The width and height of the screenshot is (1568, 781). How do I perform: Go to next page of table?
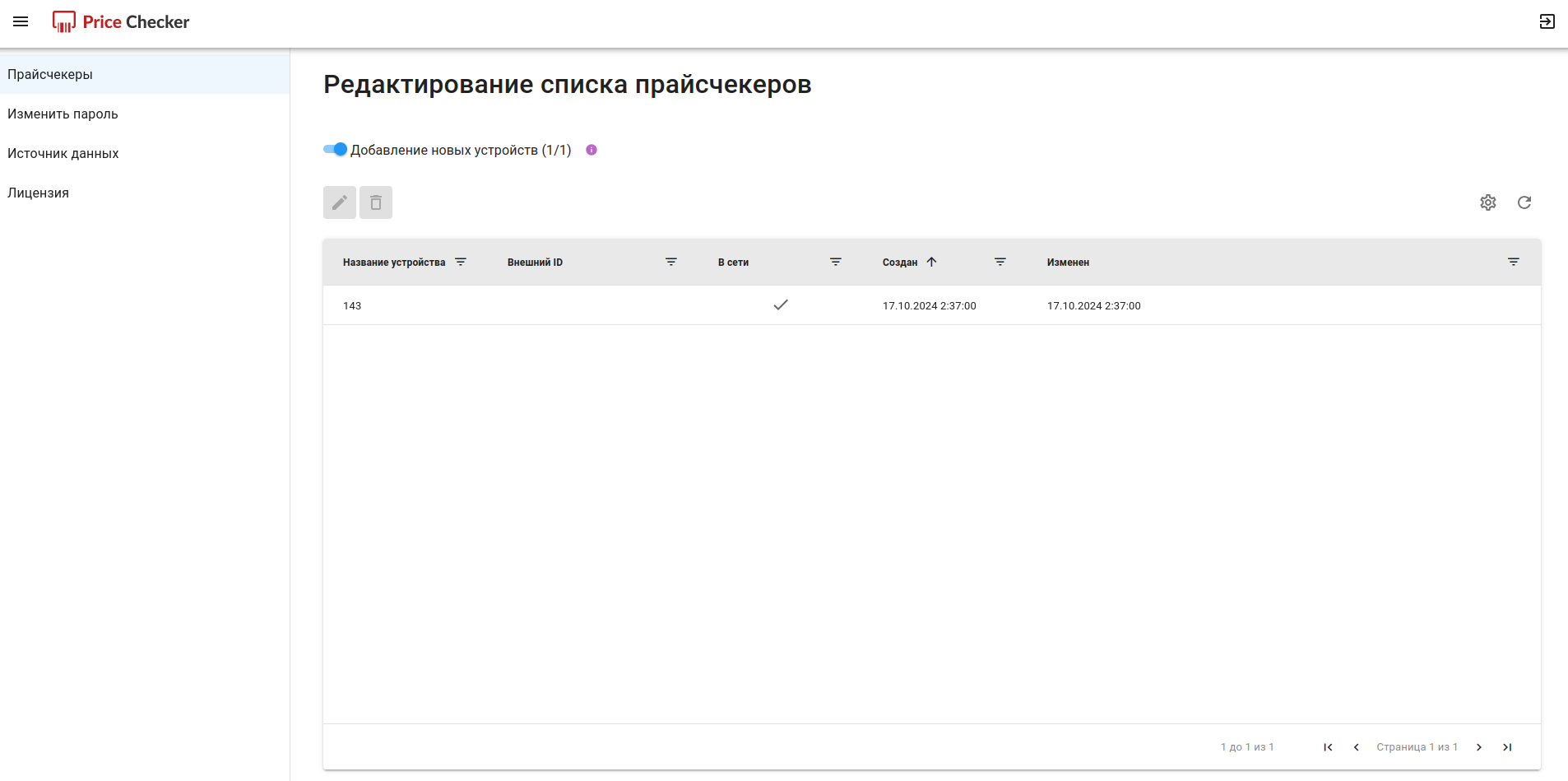(1479, 747)
